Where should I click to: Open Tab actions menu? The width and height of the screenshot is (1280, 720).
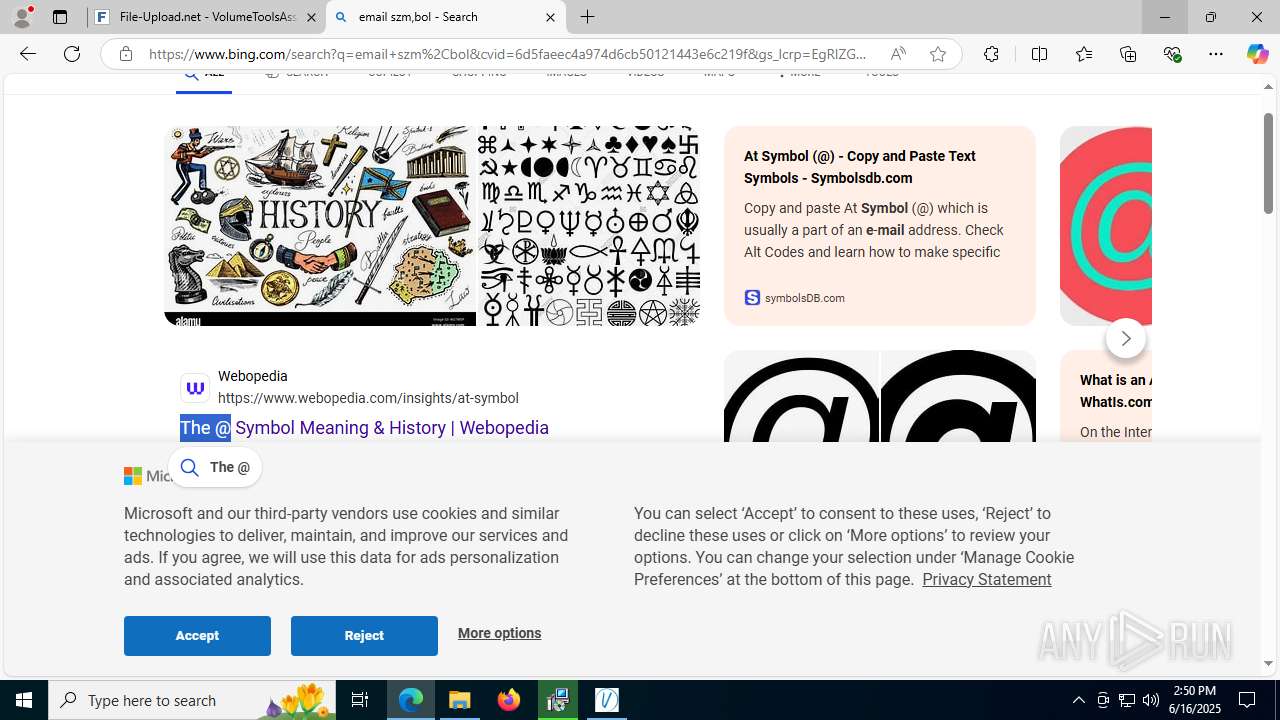tap(60, 17)
